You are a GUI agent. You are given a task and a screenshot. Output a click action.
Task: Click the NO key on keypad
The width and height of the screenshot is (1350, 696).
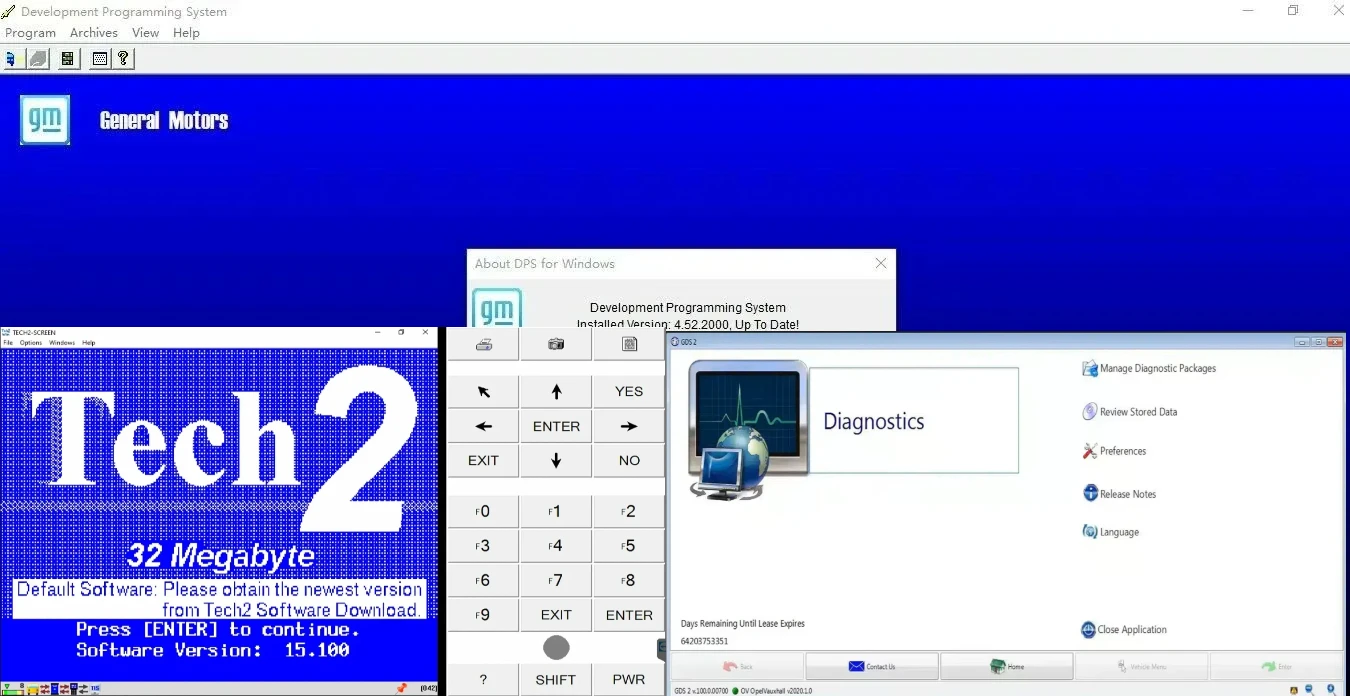[629, 461]
